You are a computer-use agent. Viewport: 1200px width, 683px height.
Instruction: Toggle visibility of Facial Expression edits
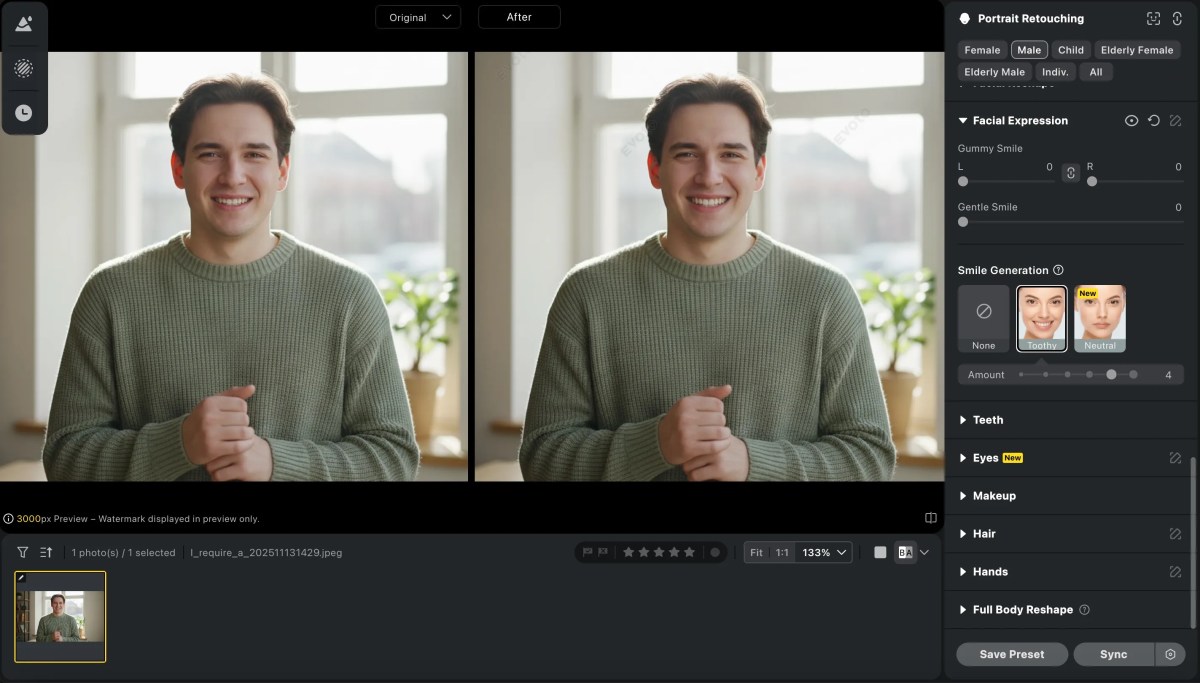(1131, 120)
